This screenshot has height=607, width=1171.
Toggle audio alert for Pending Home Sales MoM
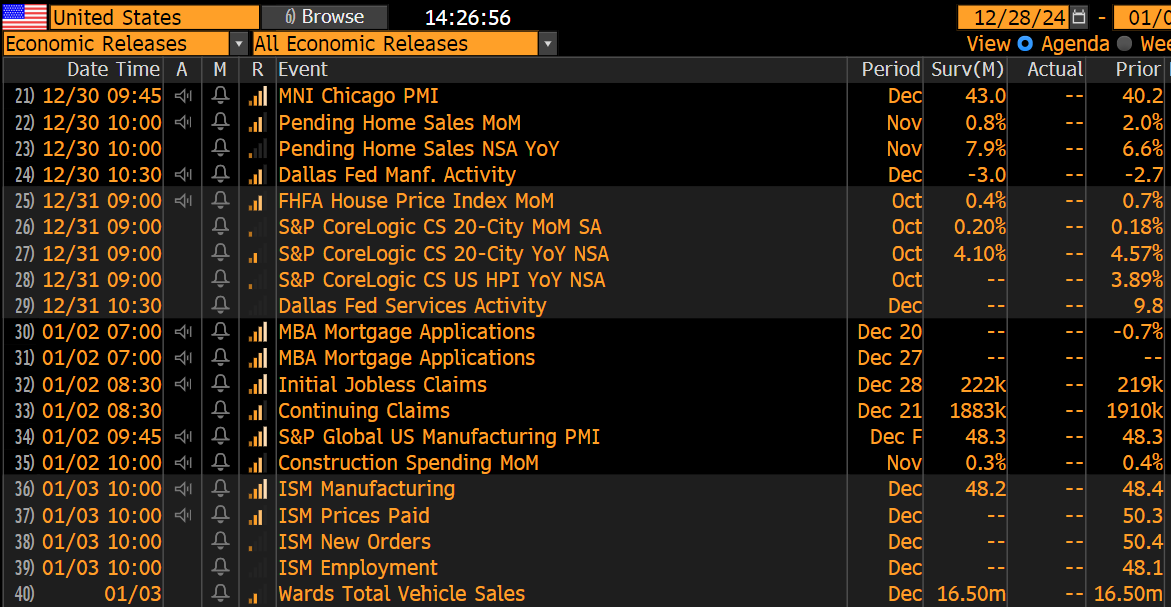[x=183, y=122]
